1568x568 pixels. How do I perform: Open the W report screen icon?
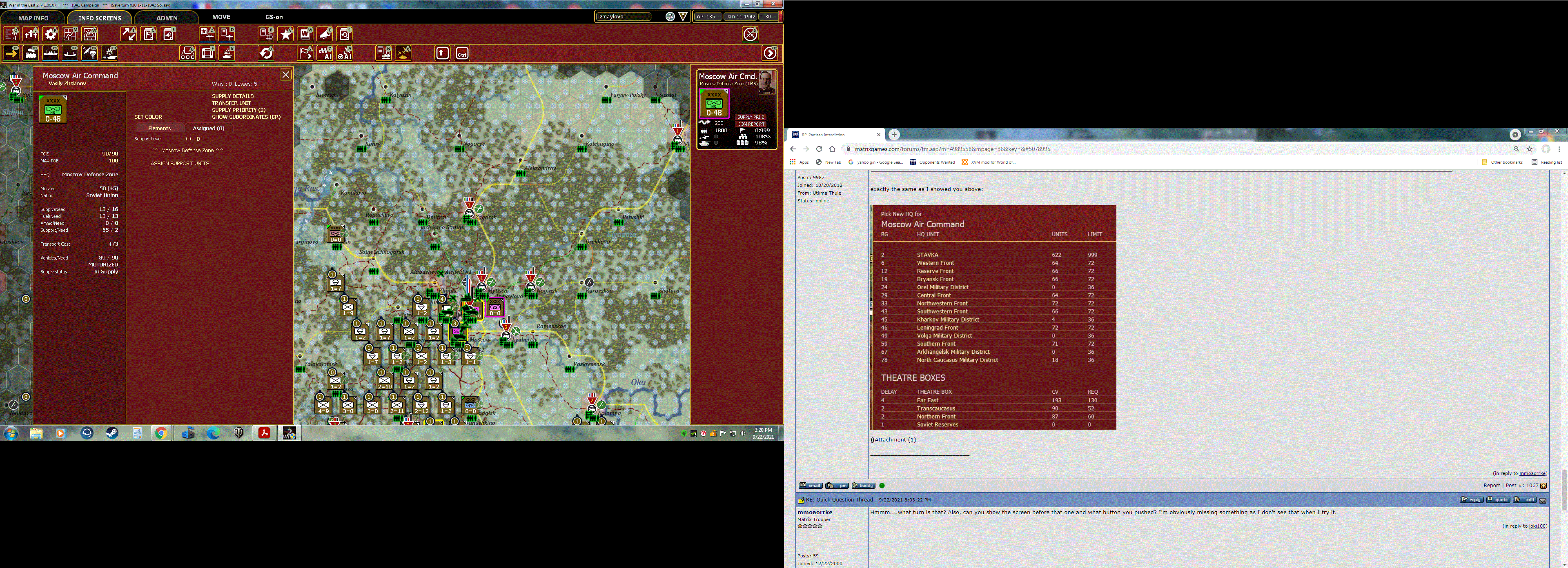[305, 34]
